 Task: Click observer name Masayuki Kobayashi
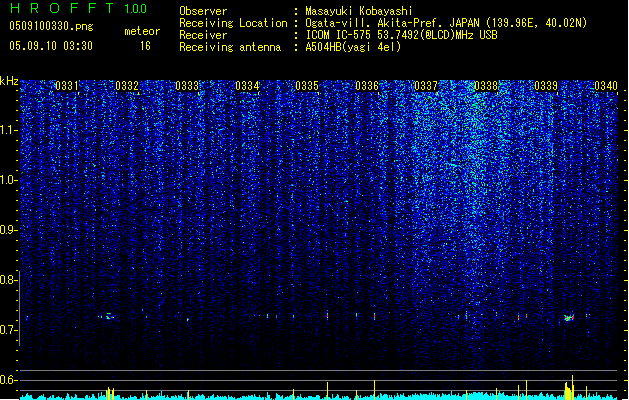[359, 11]
